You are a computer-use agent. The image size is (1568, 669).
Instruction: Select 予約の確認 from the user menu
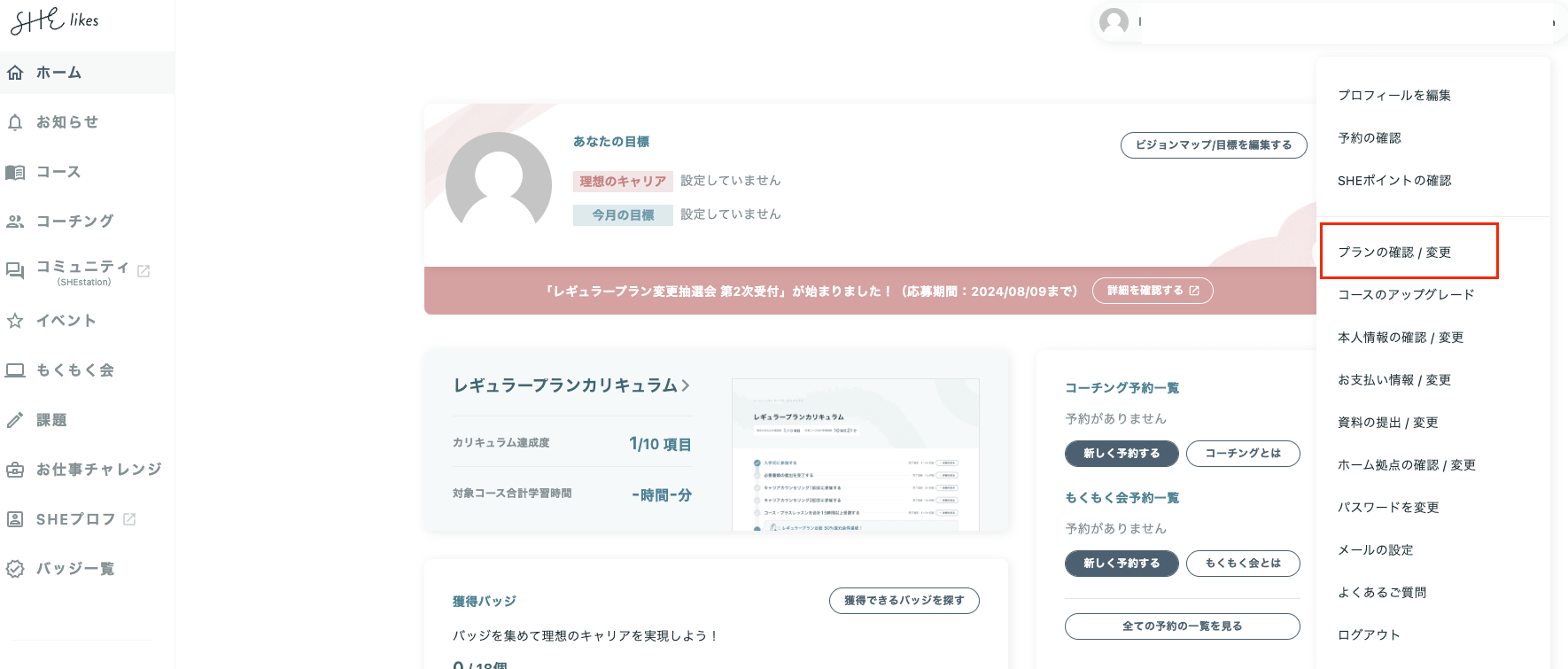(1370, 138)
